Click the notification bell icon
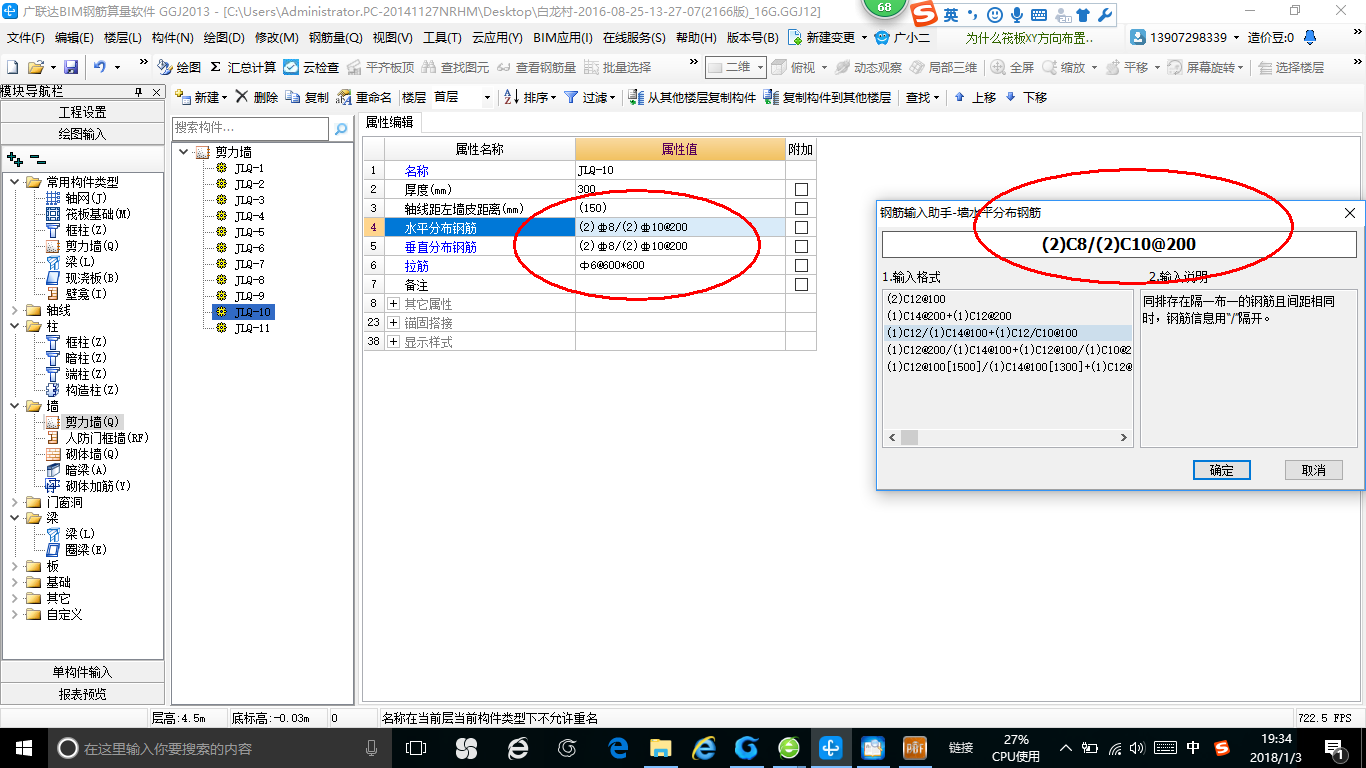The width and height of the screenshot is (1366, 768). click(x=1311, y=37)
